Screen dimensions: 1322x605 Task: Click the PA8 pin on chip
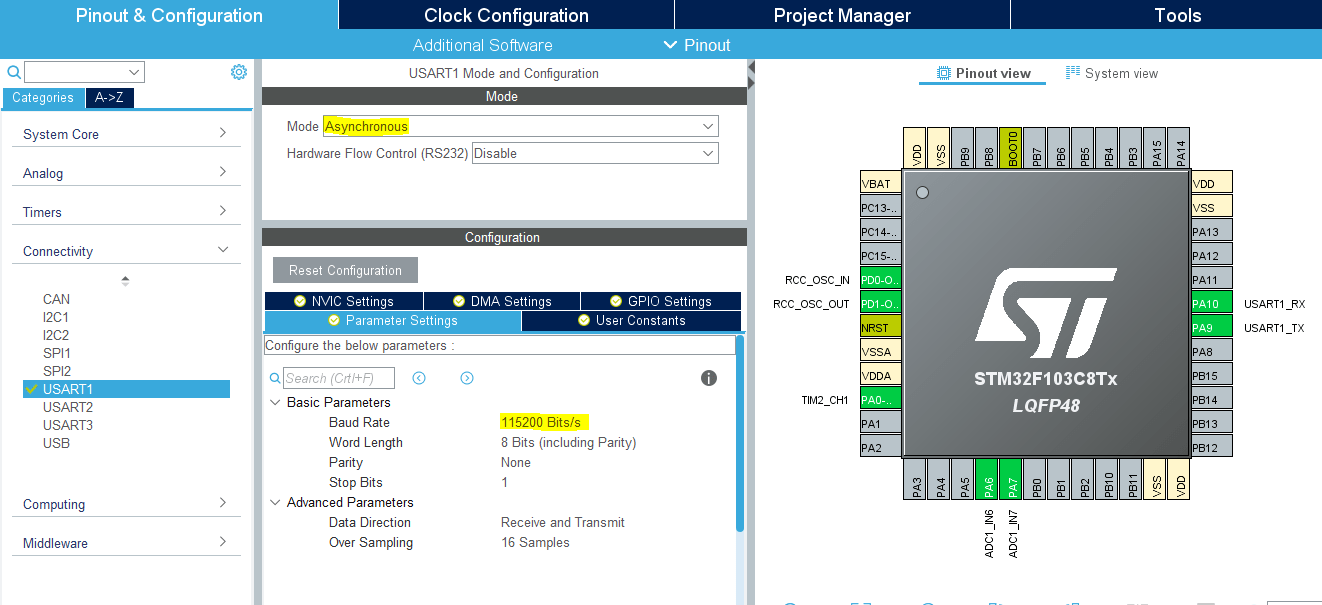(x=1211, y=352)
